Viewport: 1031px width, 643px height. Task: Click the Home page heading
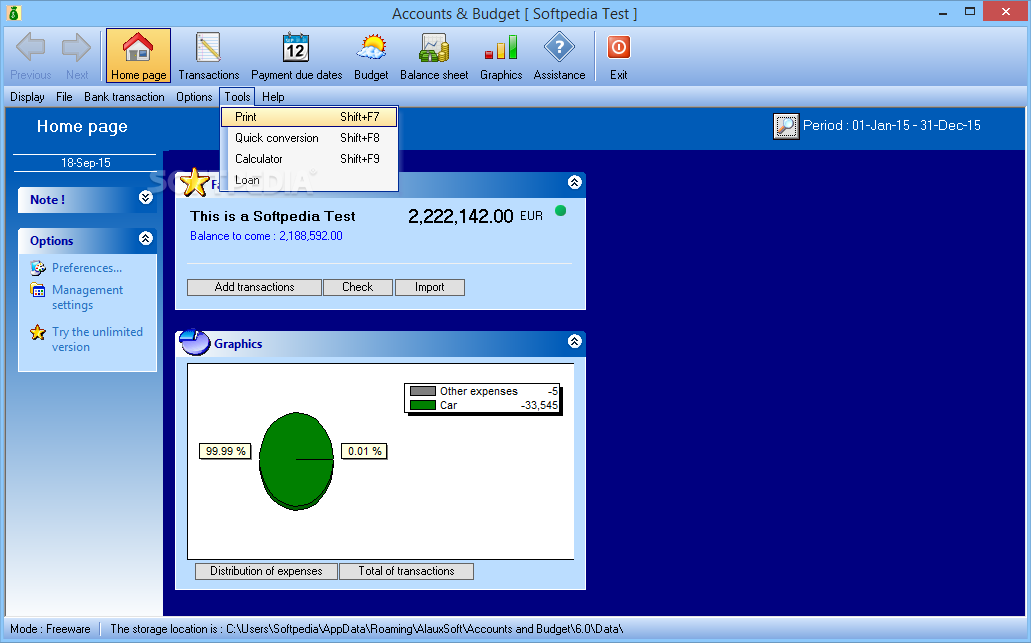pos(82,126)
